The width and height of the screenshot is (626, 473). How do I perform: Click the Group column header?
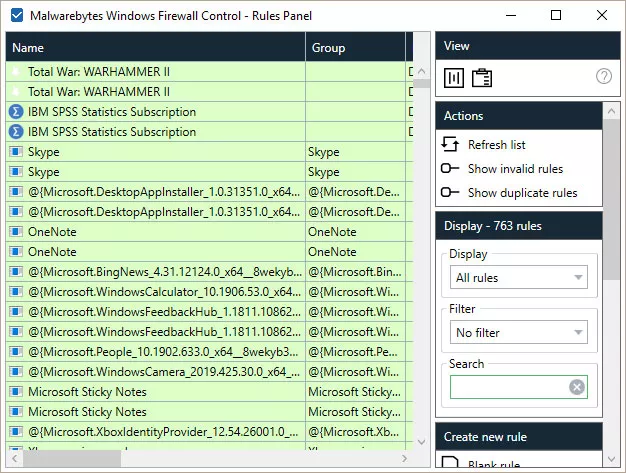coord(355,47)
